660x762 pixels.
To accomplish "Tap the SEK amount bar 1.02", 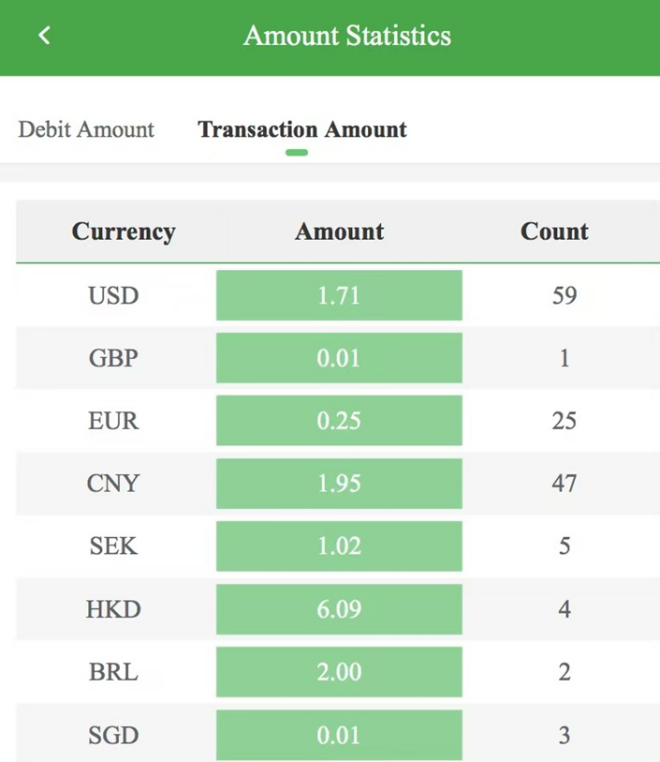I will (x=339, y=546).
